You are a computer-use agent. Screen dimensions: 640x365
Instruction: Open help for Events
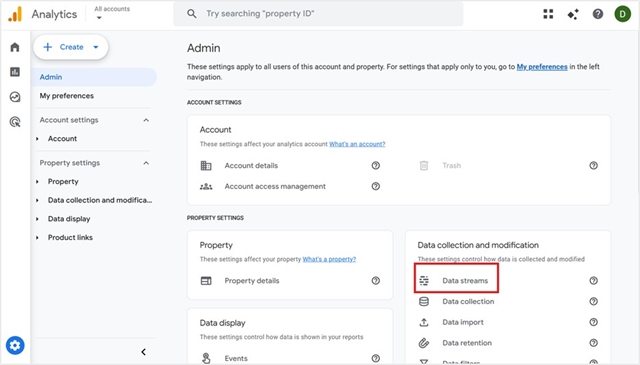point(376,358)
